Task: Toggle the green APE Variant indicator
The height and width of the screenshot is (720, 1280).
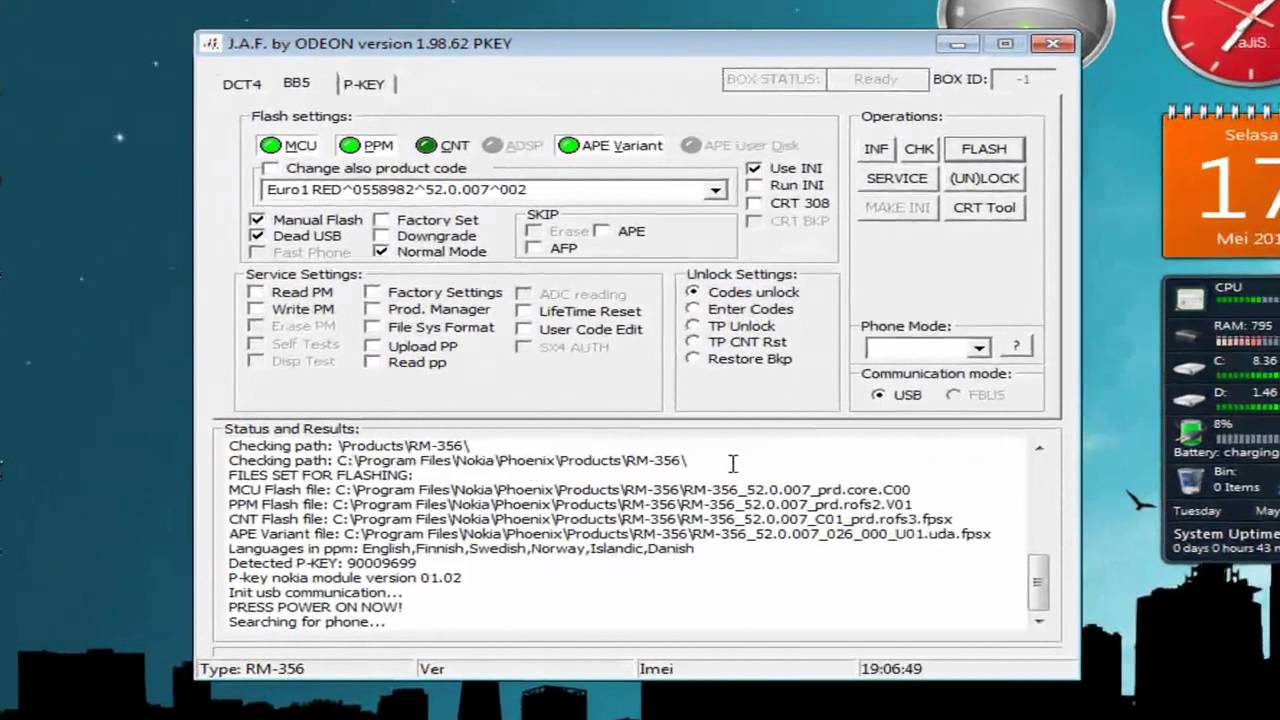Action: pyautogui.click(x=568, y=145)
